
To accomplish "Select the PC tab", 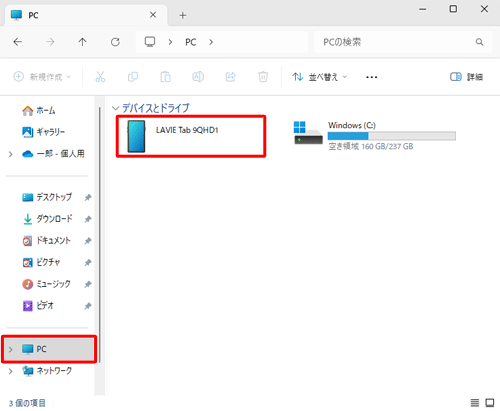I will [x=86, y=15].
